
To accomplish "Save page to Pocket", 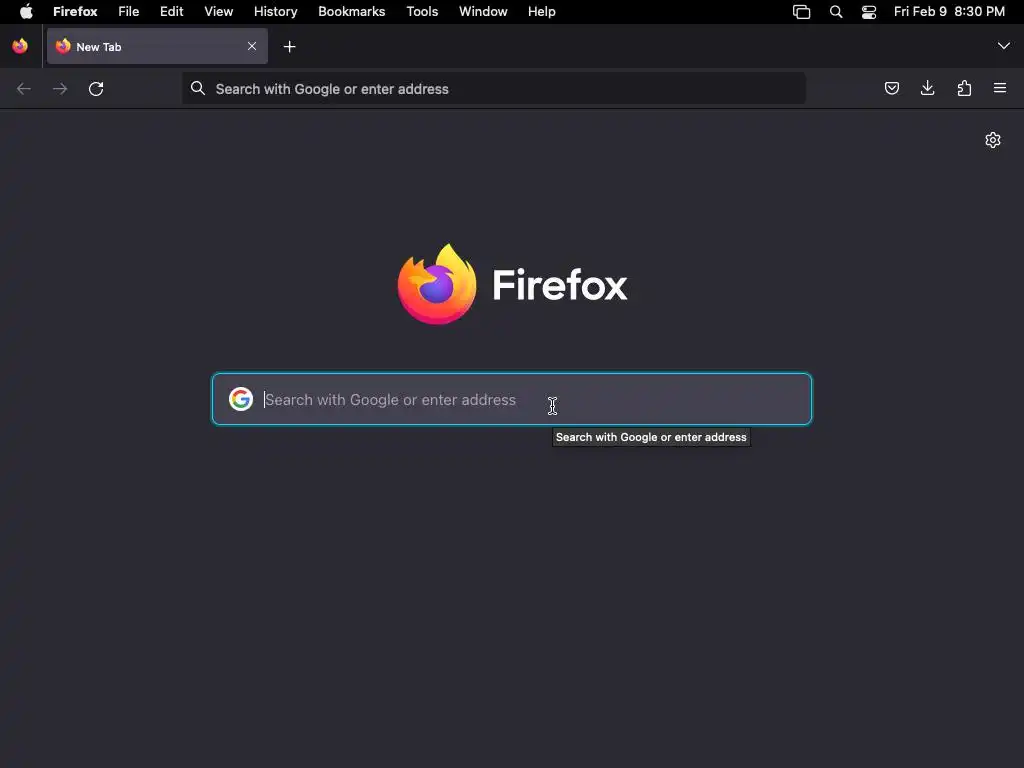I will point(892,88).
